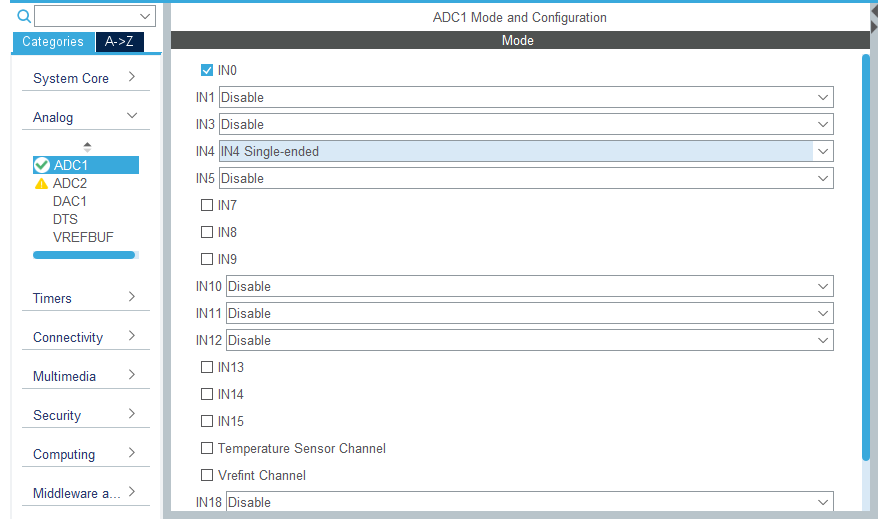Open the IN4 Single-ended dropdown
The image size is (878, 519).
click(x=525, y=151)
